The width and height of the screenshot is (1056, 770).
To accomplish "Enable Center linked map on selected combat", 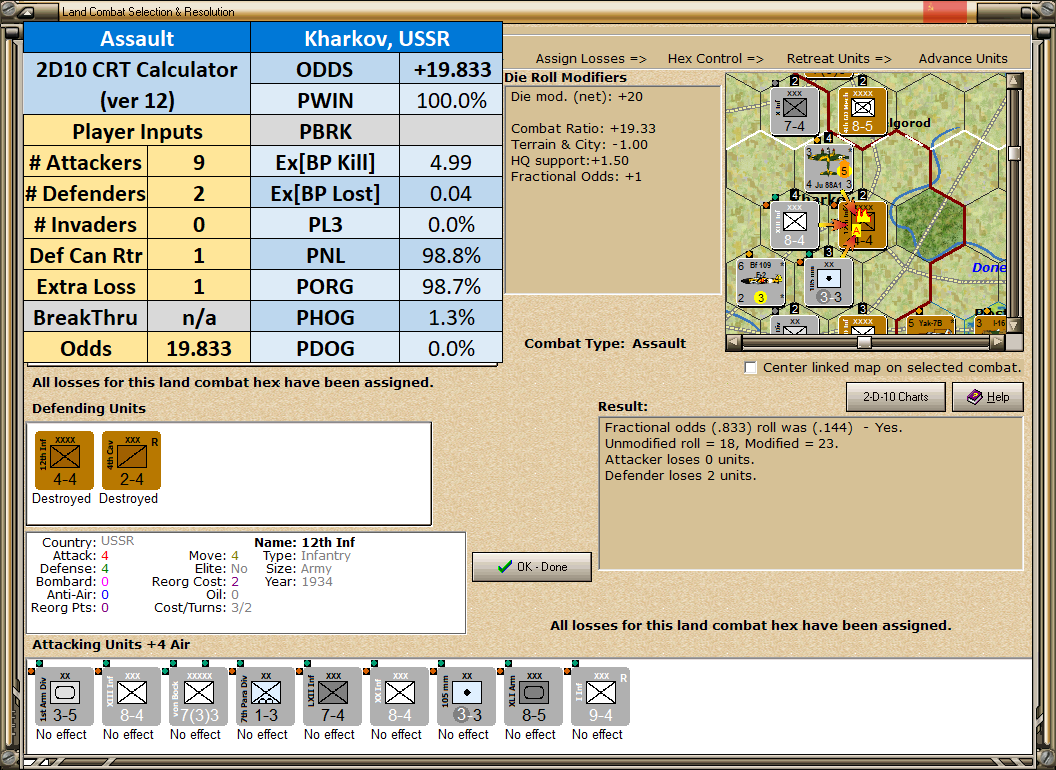I will click(x=750, y=368).
